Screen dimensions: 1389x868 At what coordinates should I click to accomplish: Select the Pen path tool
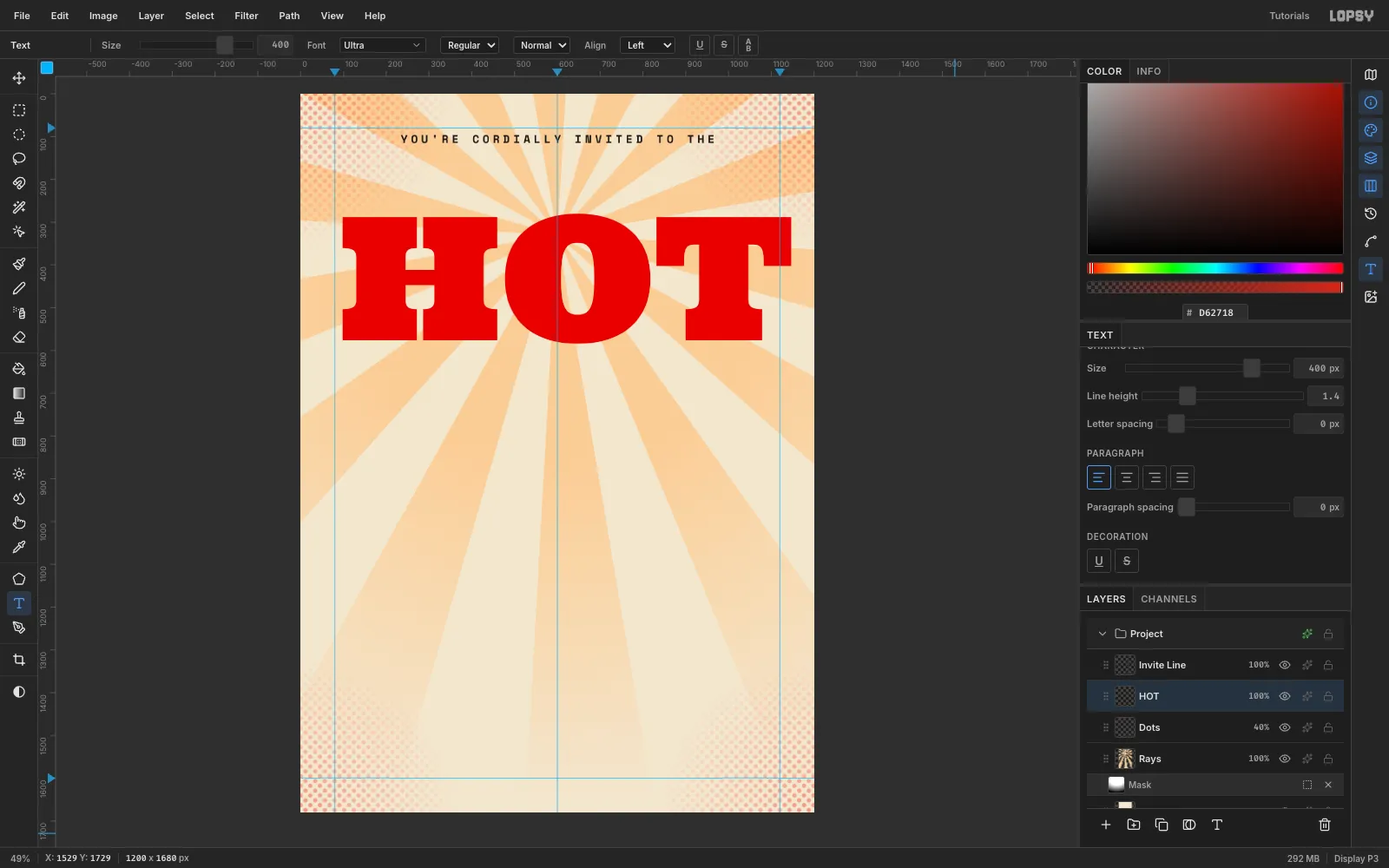19,628
